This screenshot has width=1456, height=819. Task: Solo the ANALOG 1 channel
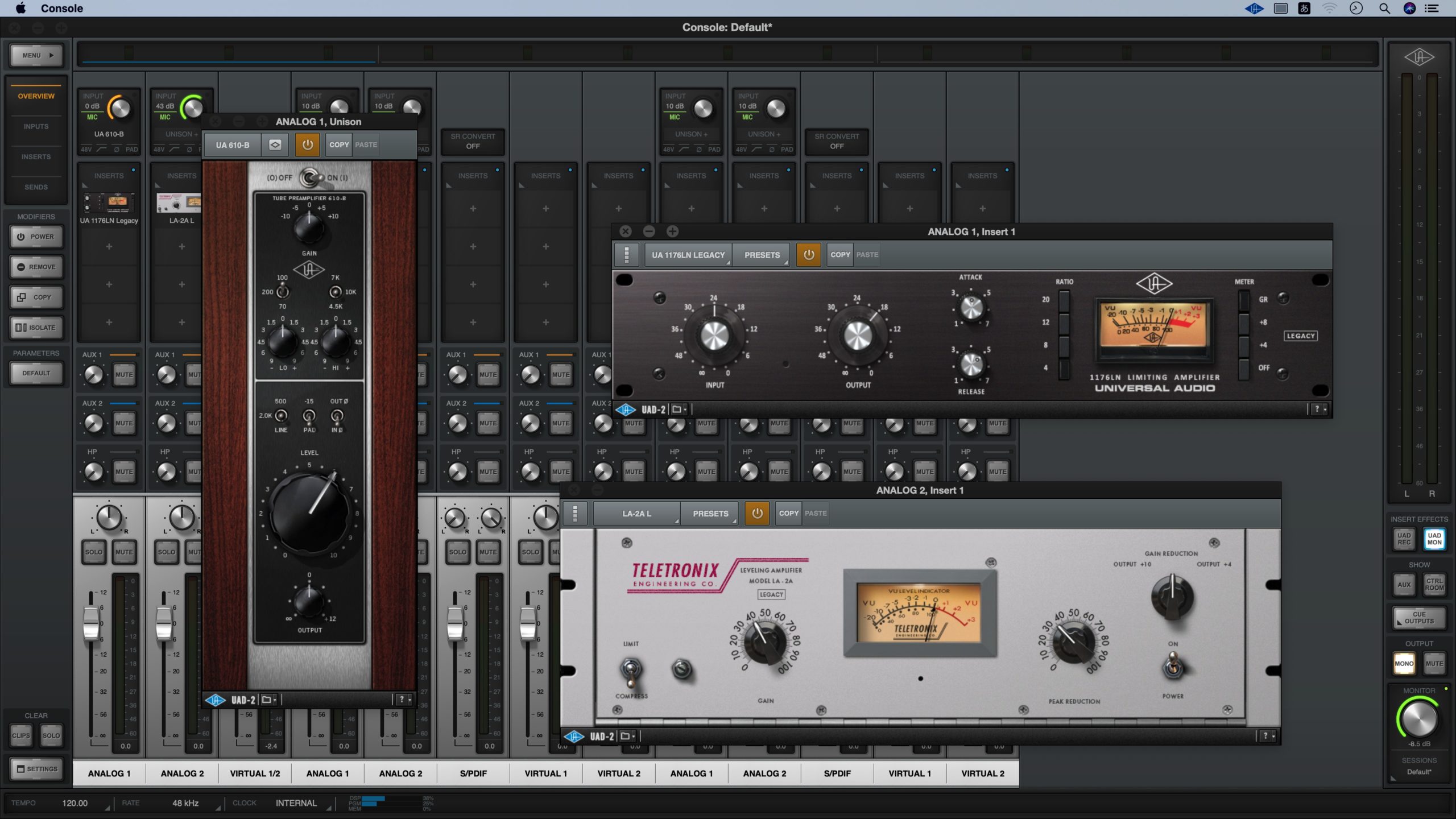tap(94, 552)
